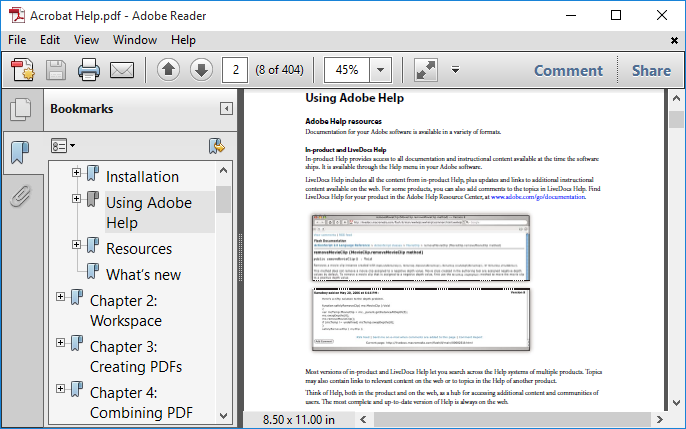Show the Attachments paperclip panel
The height and width of the screenshot is (429, 686).
point(21,196)
